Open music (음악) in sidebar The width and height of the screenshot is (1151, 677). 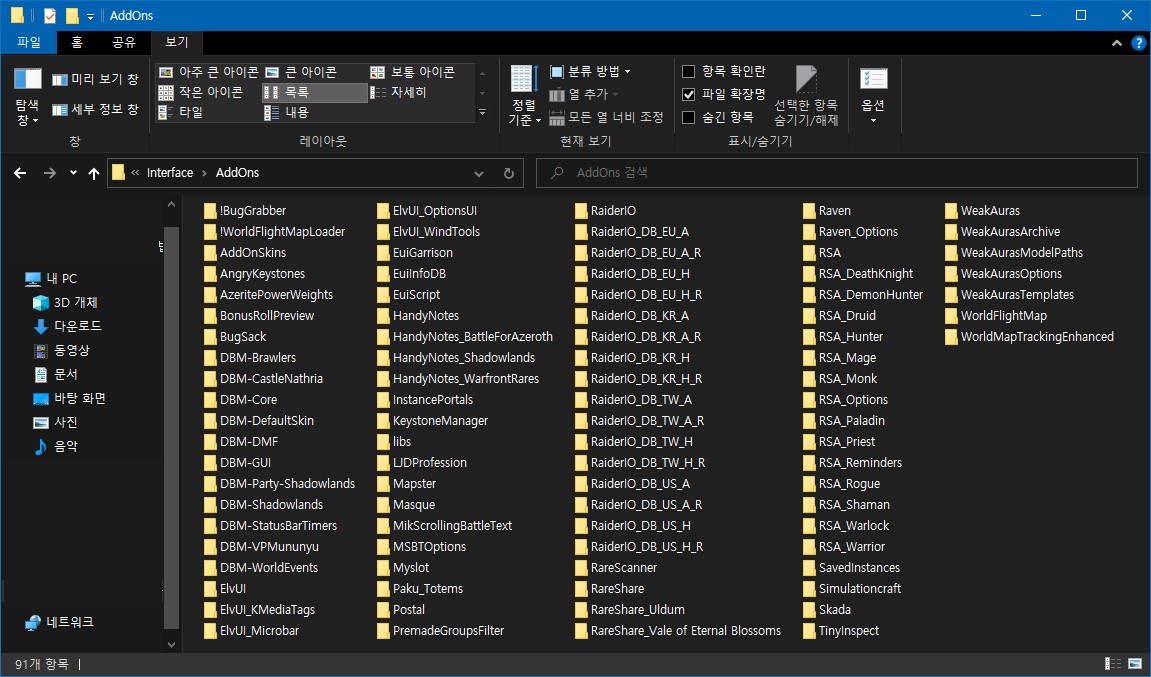[x=56, y=446]
